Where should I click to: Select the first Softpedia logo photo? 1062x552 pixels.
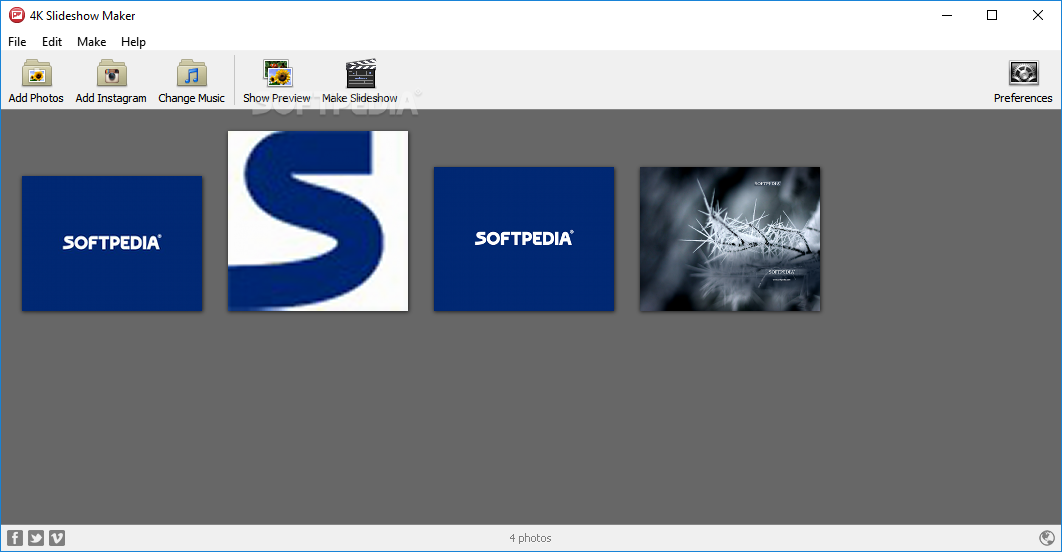tap(112, 243)
